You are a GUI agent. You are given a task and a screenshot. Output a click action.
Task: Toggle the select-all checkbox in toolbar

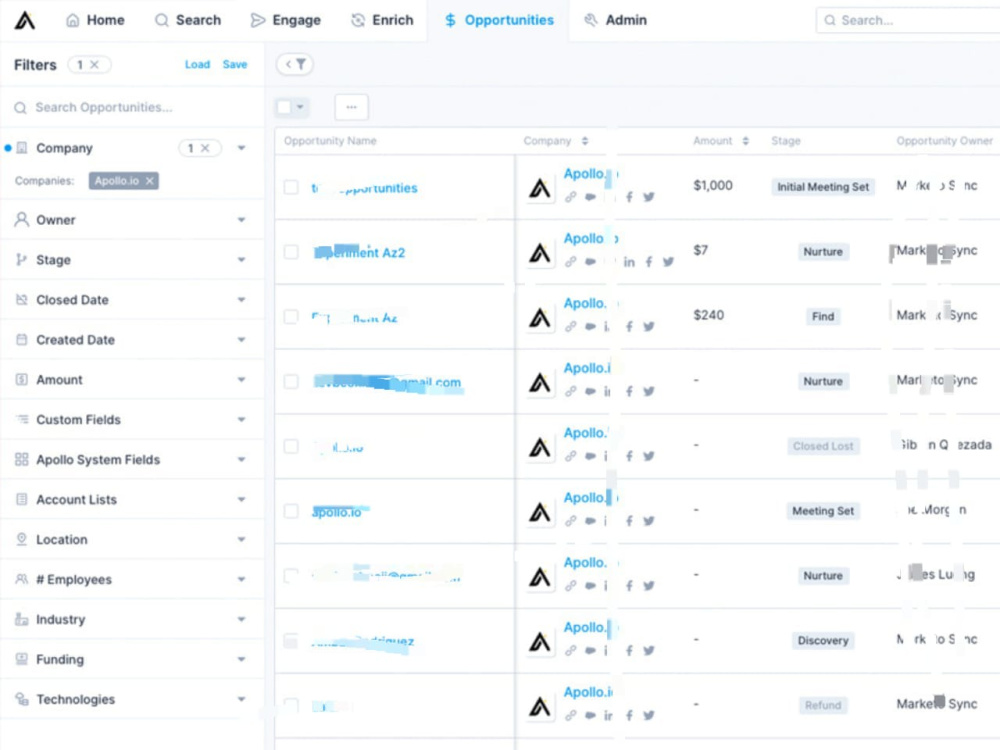284,107
